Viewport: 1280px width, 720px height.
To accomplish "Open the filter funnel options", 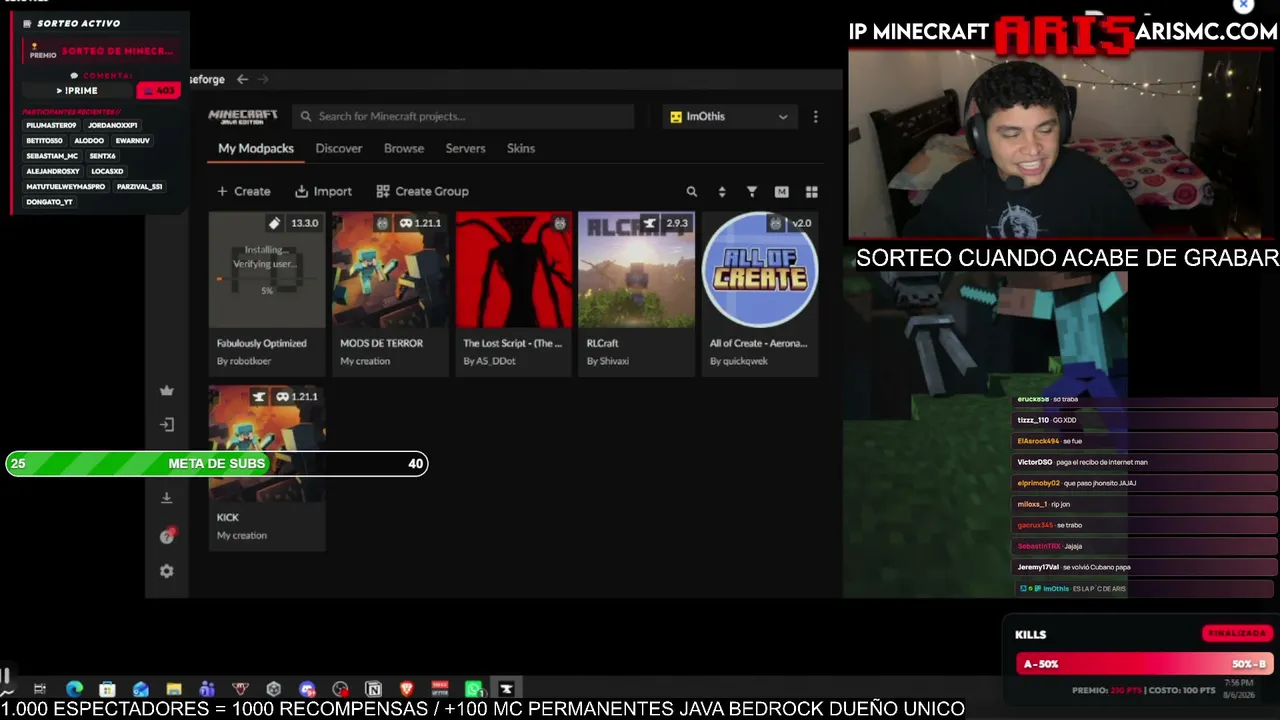I will tap(752, 191).
